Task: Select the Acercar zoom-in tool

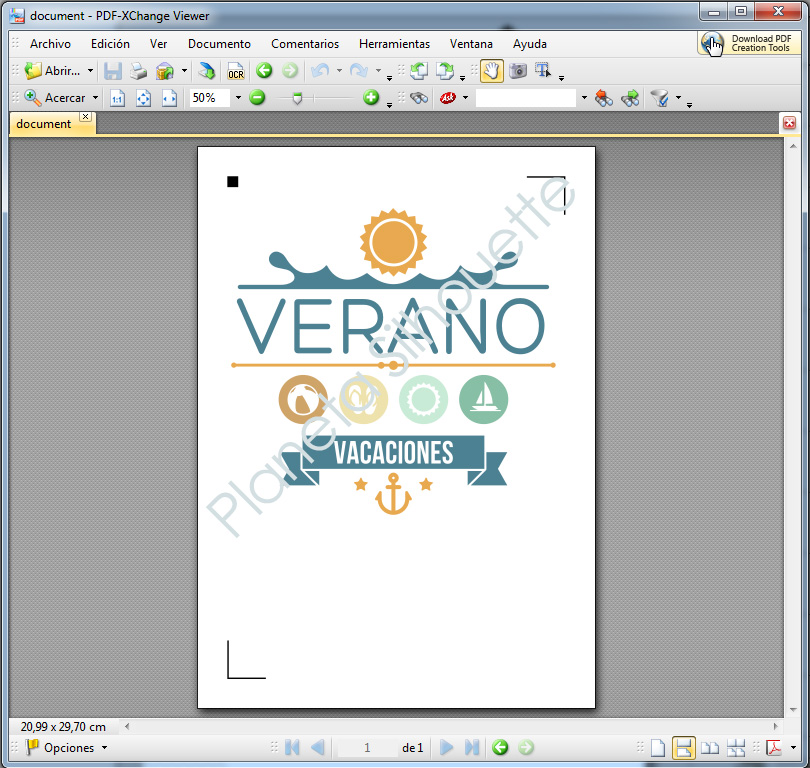Action: click(55, 98)
